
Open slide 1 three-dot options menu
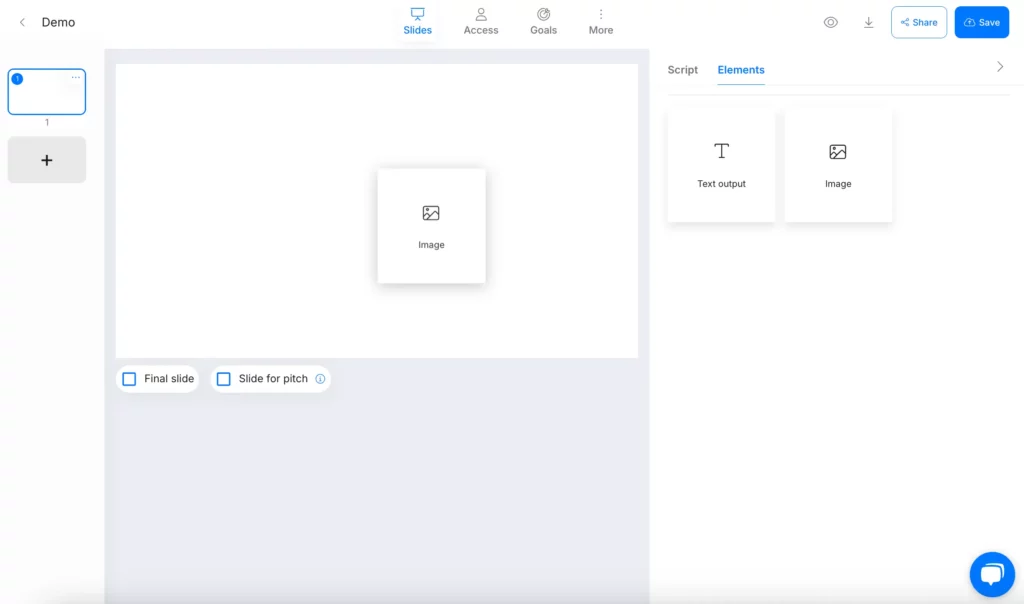click(76, 78)
